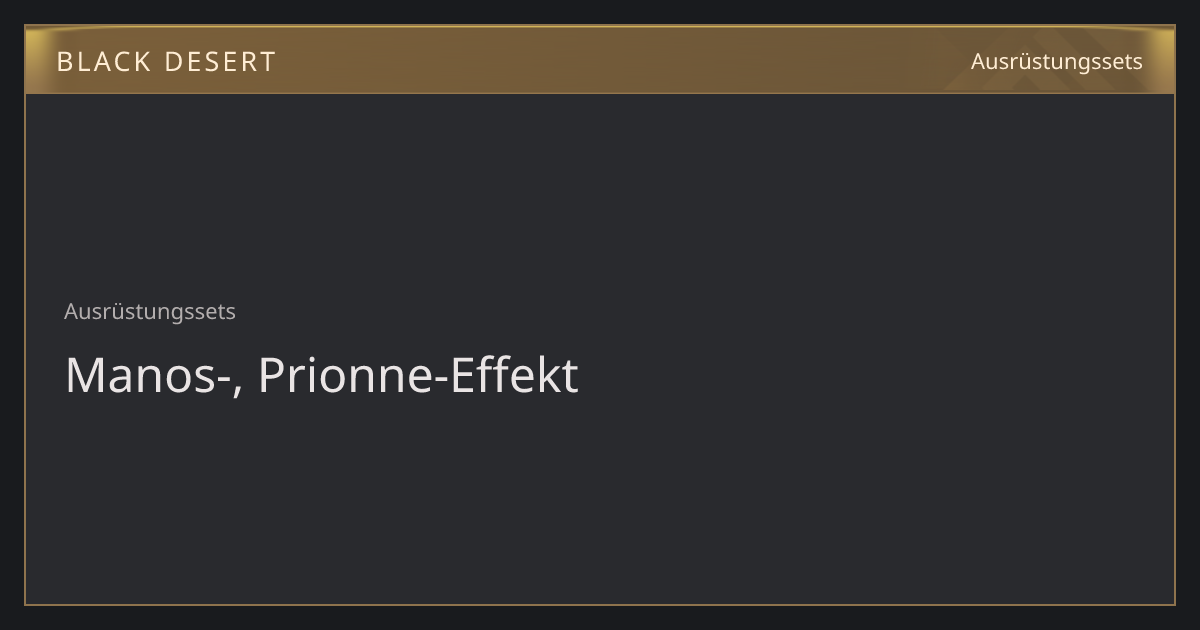The height and width of the screenshot is (630, 1200).
Task: Click the word DESERT in the header
Action: 219,62
